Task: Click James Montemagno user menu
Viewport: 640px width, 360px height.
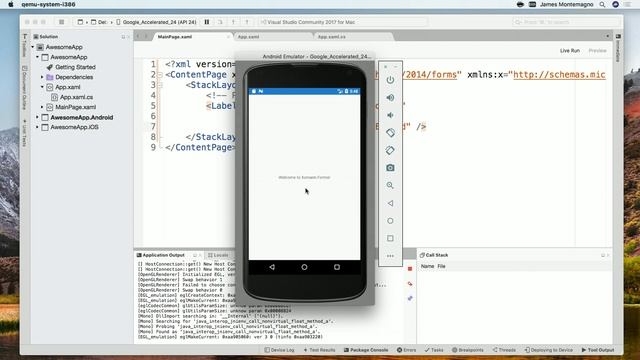Action: (567, 4)
